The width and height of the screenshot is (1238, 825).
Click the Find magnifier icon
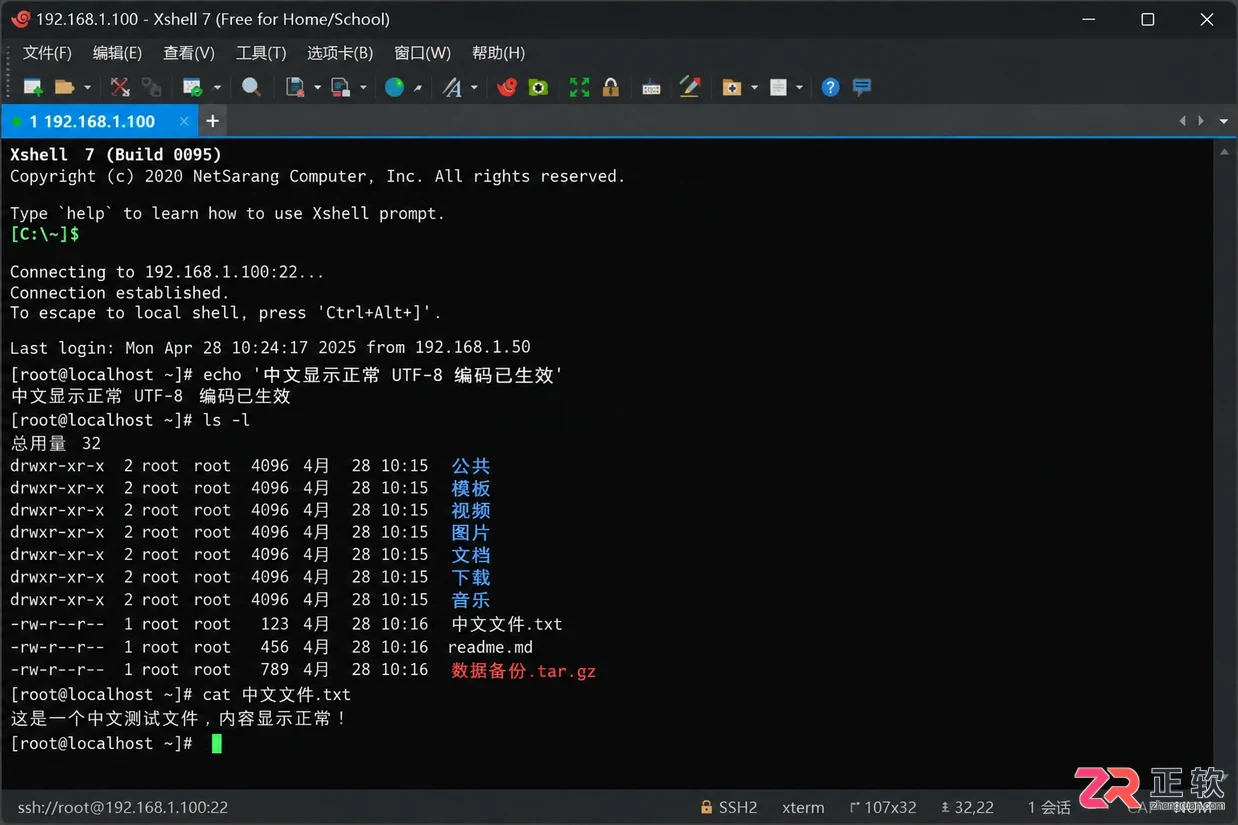[251, 87]
